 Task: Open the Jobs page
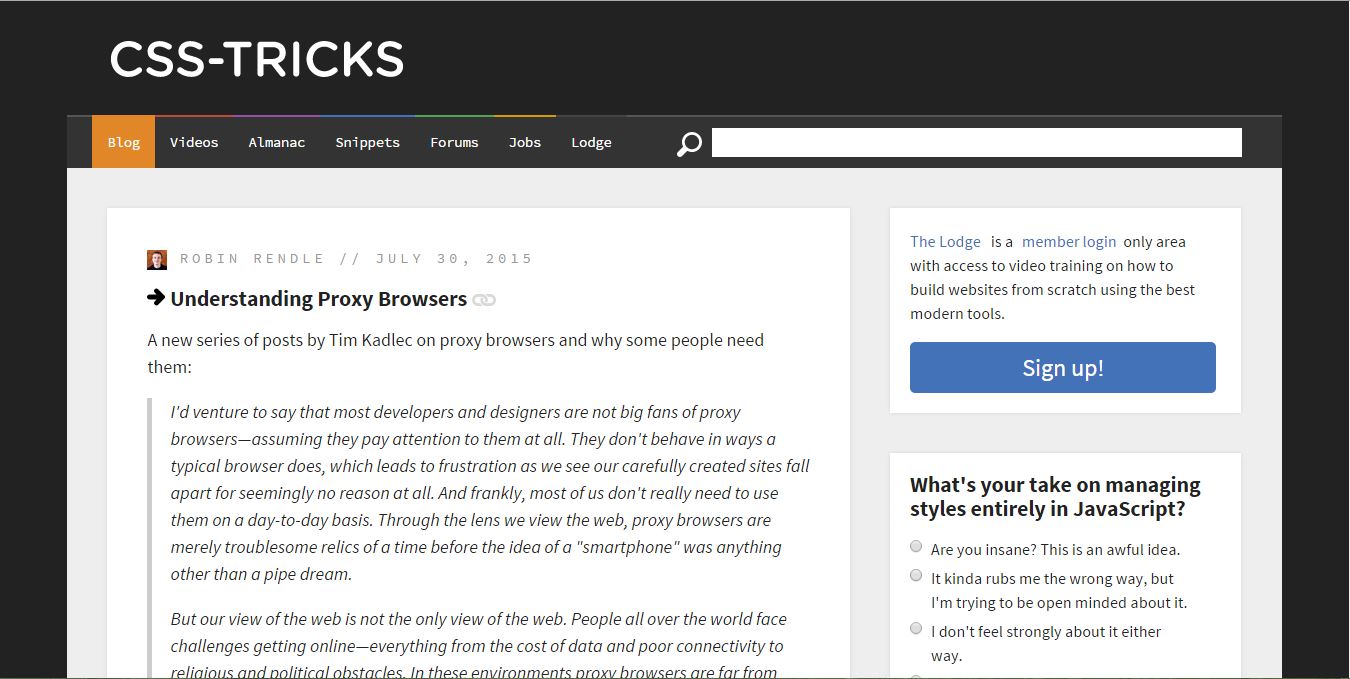525,142
